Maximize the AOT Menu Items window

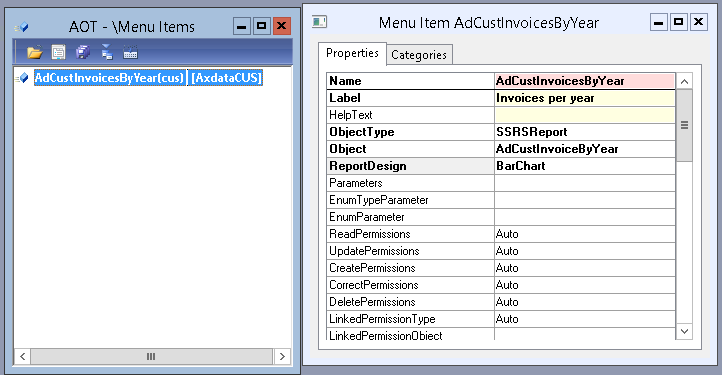[x=262, y=26]
